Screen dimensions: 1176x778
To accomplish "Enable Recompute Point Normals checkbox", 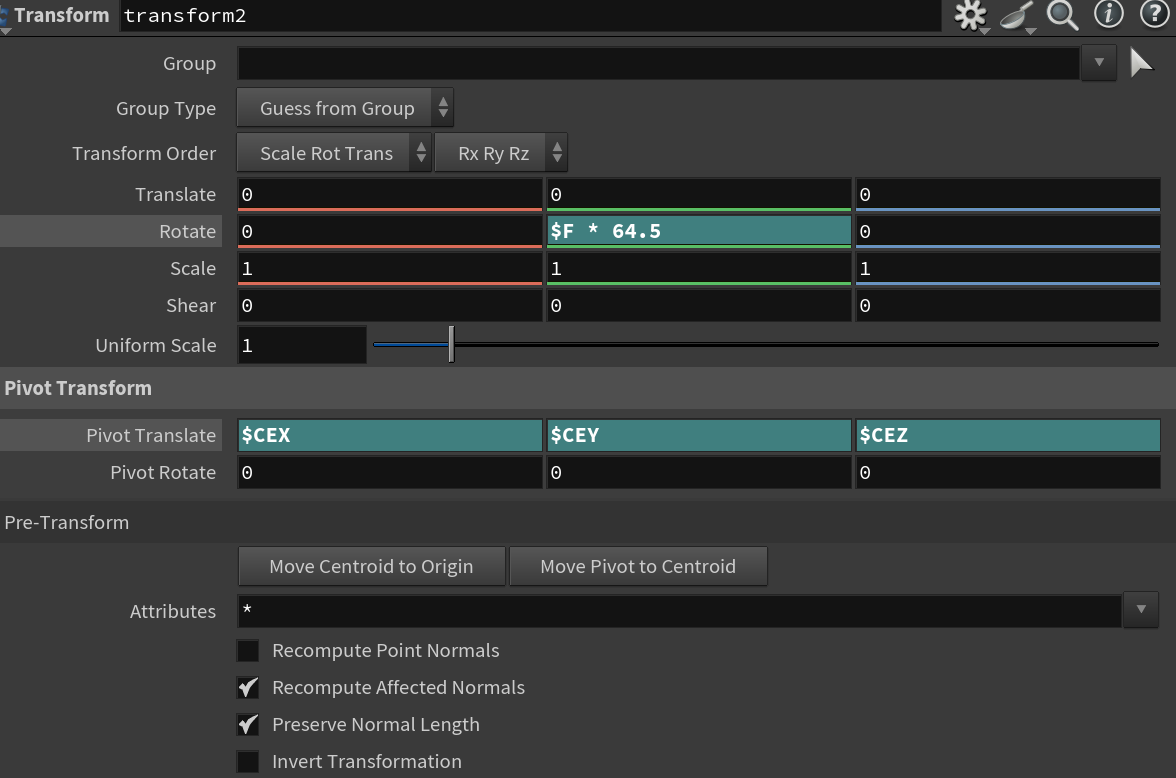I will [x=248, y=651].
